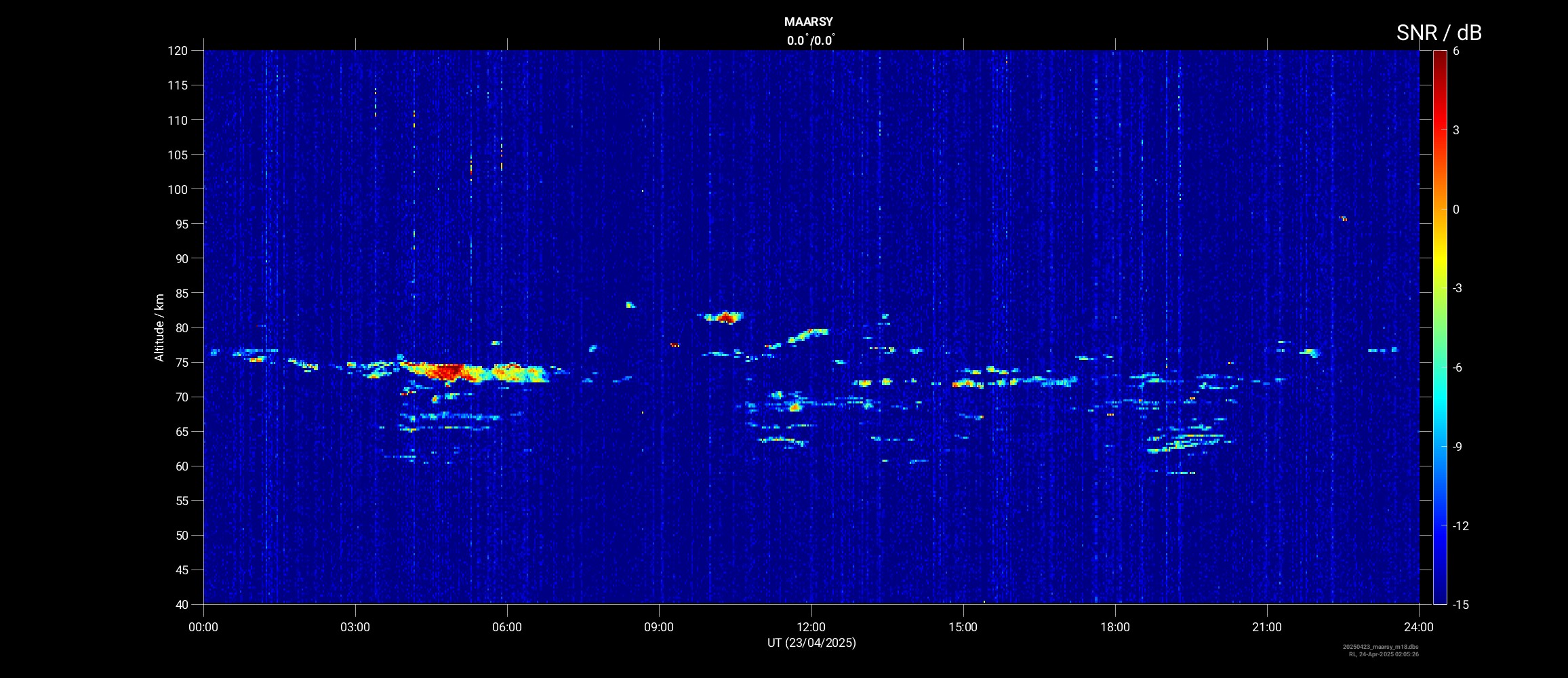Click time tick label "09:00"

coord(659,627)
